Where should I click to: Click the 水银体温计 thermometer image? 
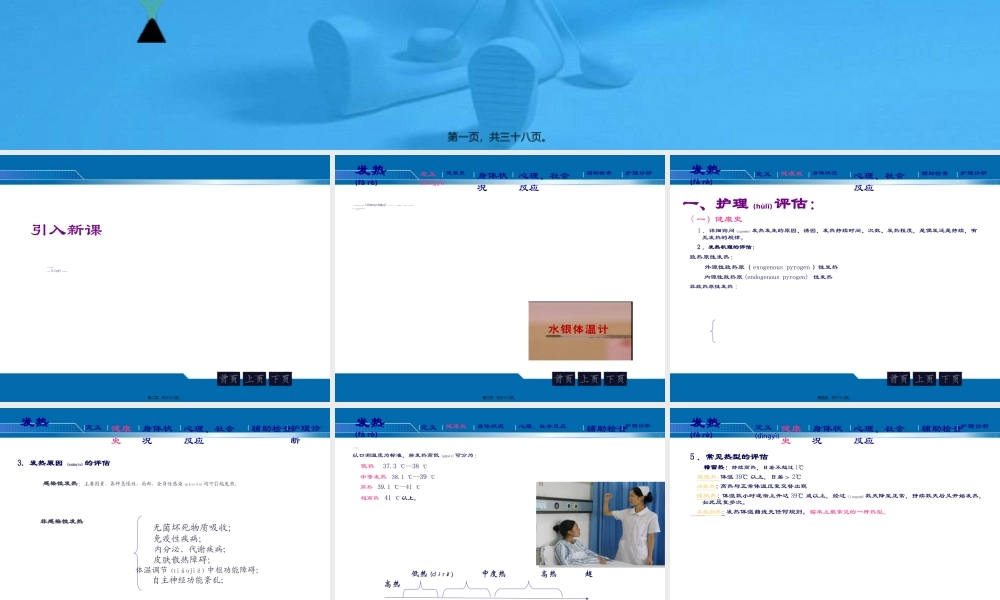pos(581,330)
